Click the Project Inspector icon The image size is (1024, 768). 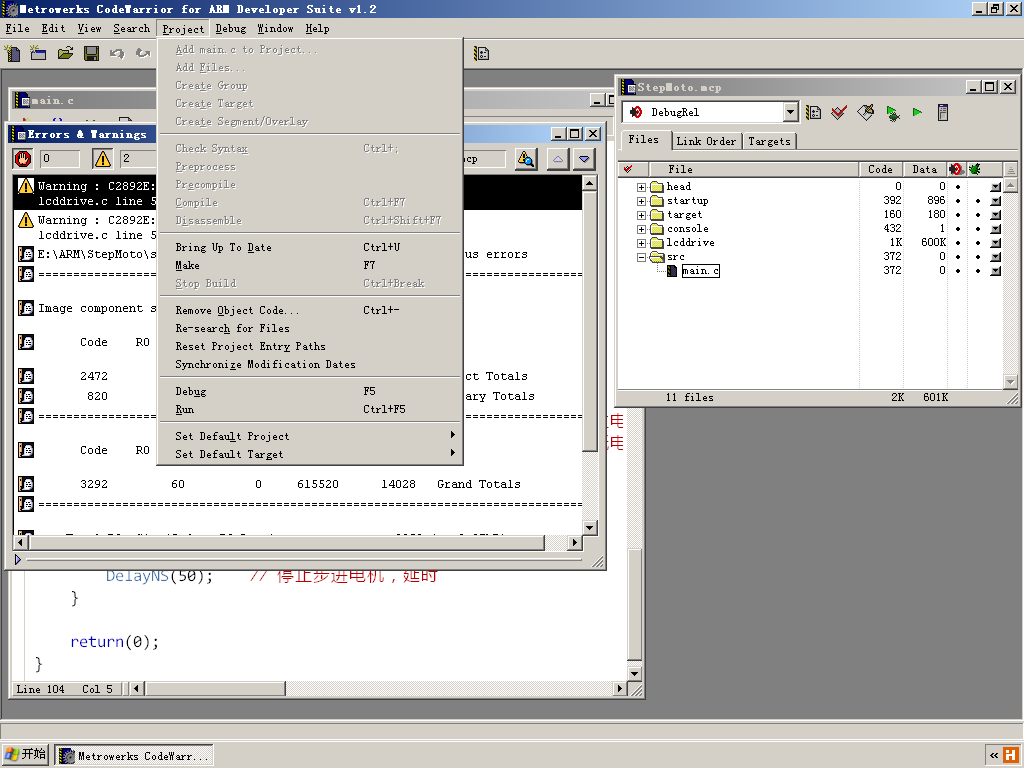coord(942,112)
